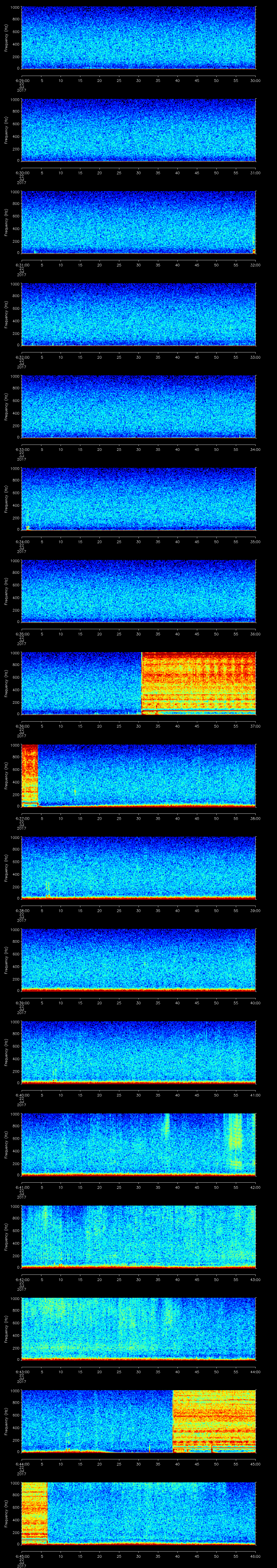The image size is (277, 1568).
Task: Click the center of the 6:35:00 spectrogram
Action: click(138, 590)
